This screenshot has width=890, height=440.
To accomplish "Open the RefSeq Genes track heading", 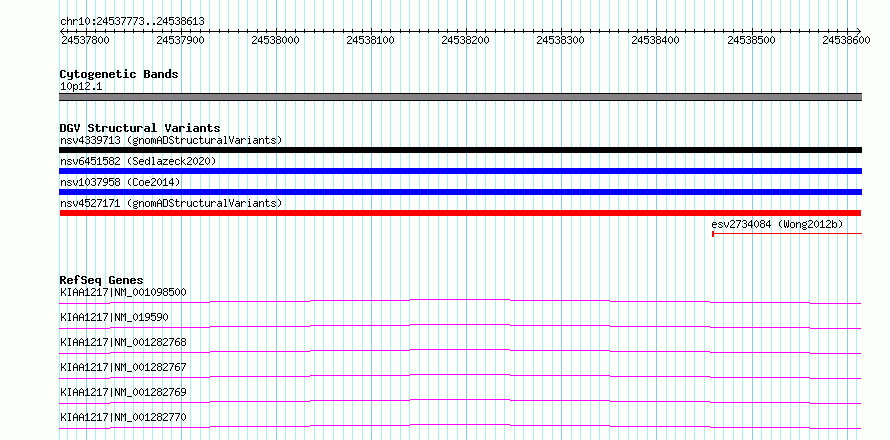I will [102, 280].
